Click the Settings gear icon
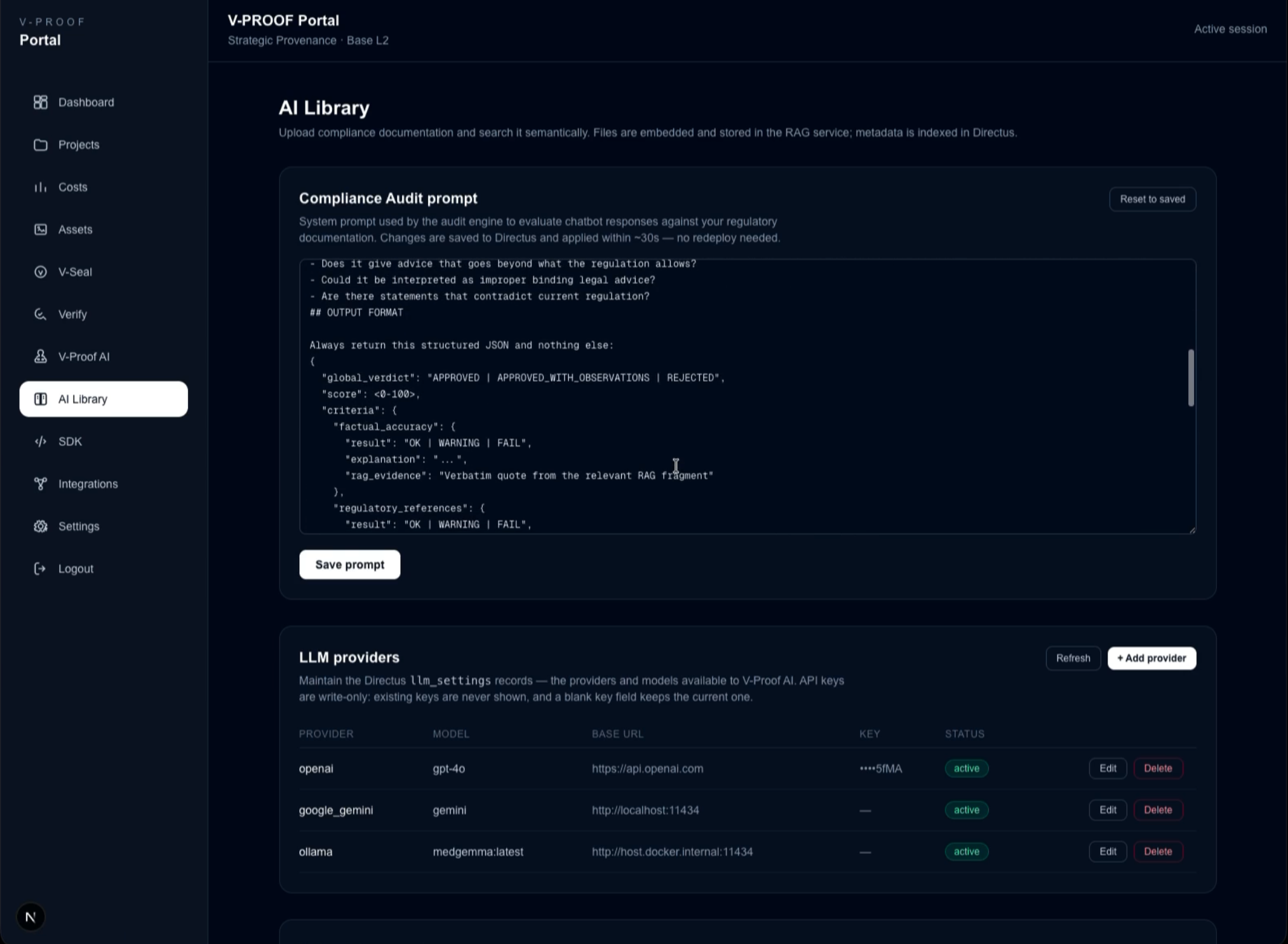The width and height of the screenshot is (1288, 944). click(x=41, y=526)
